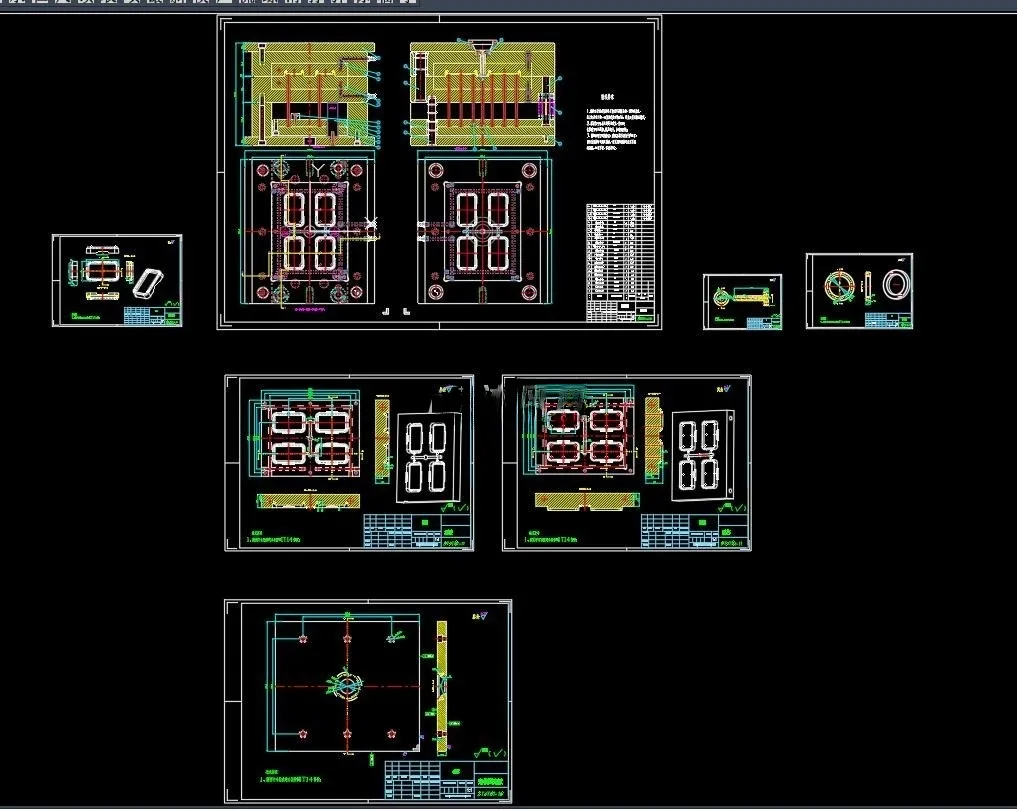Select the green technical note text on bottom sheet
The height and width of the screenshot is (810, 1017).
291,776
